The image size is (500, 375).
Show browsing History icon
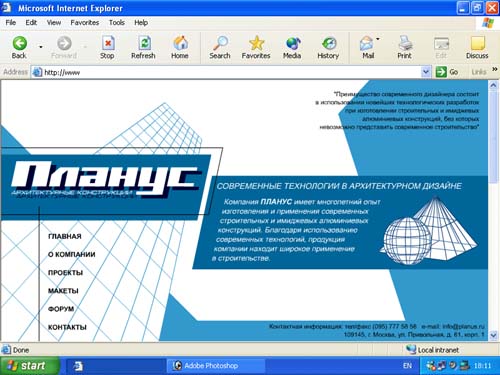[329, 43]
